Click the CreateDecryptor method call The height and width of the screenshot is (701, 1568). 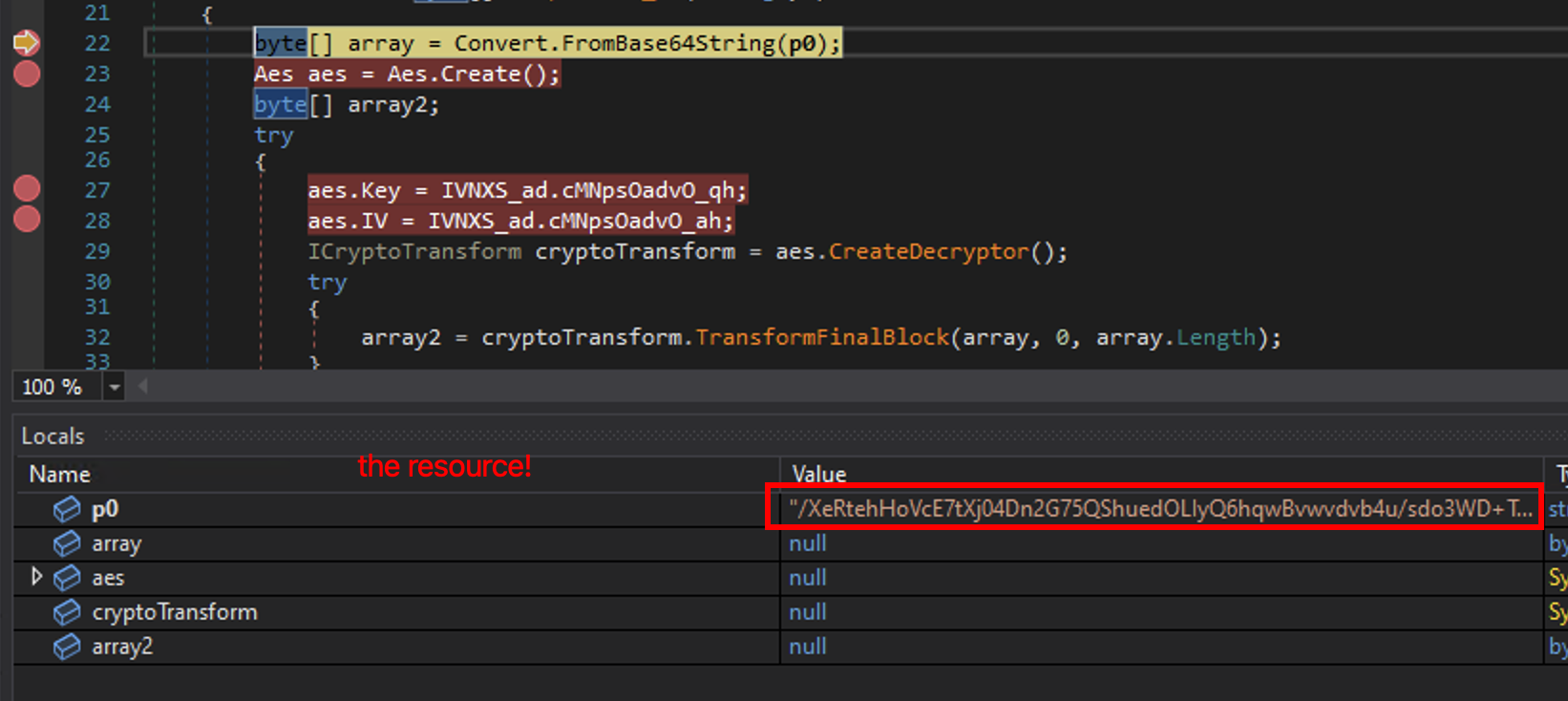coord(927,252)
